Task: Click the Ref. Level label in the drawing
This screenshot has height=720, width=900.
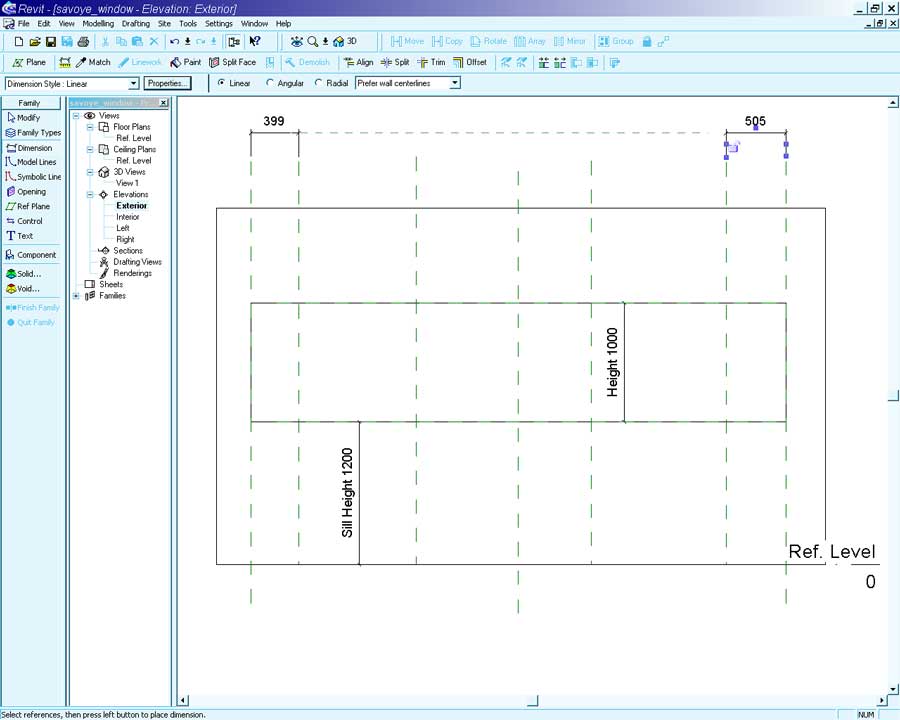Action: pos(832,552)
